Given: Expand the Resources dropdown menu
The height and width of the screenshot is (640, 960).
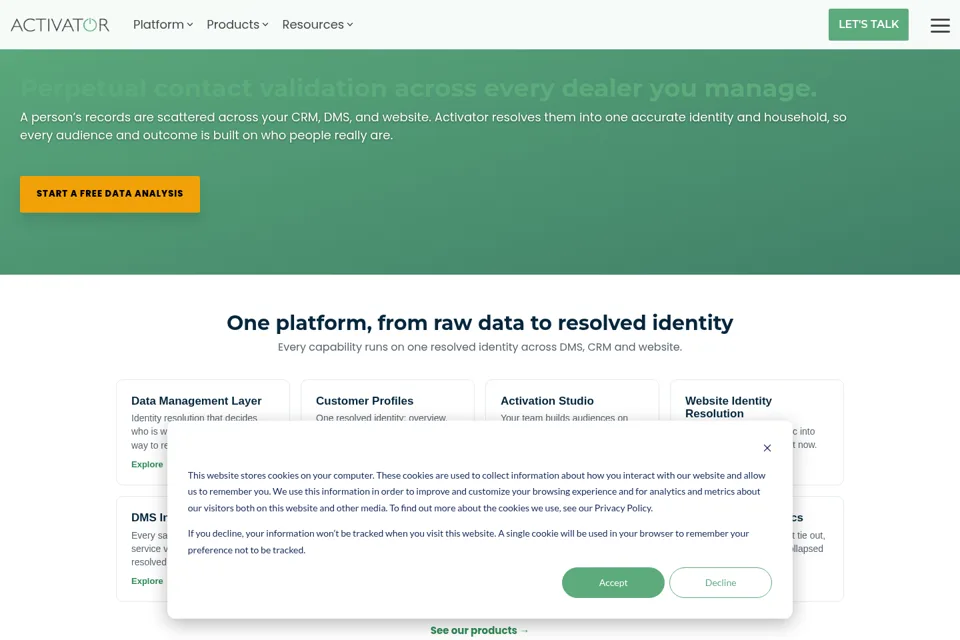Looking at the screenshot, I should coord(317,24).
